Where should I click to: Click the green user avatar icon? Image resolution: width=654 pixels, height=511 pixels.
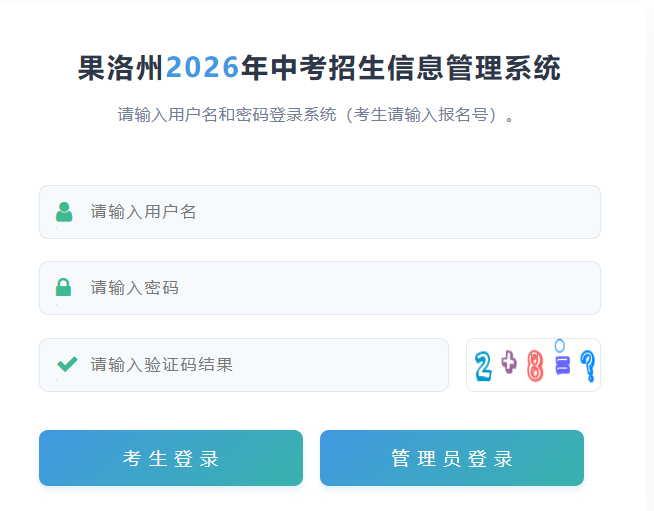pos(64,212)
